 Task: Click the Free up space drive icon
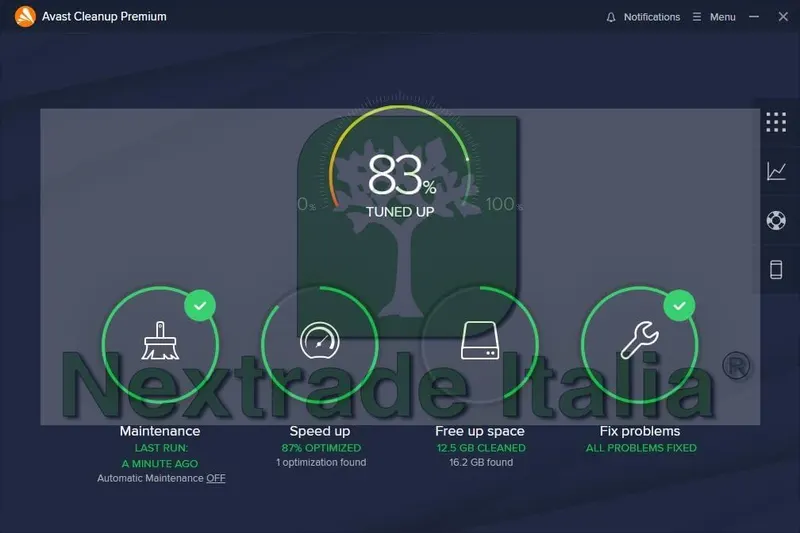(x=480, y=341)
